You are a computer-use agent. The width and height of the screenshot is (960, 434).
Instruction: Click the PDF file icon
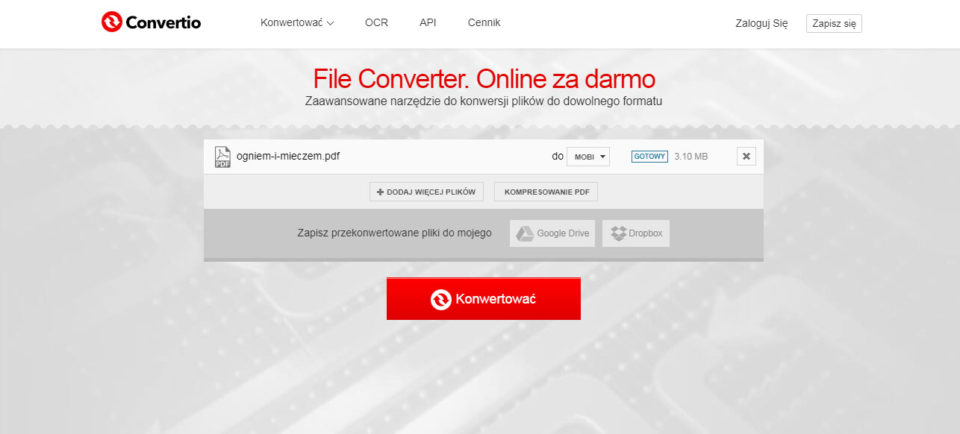click(222, 157)
